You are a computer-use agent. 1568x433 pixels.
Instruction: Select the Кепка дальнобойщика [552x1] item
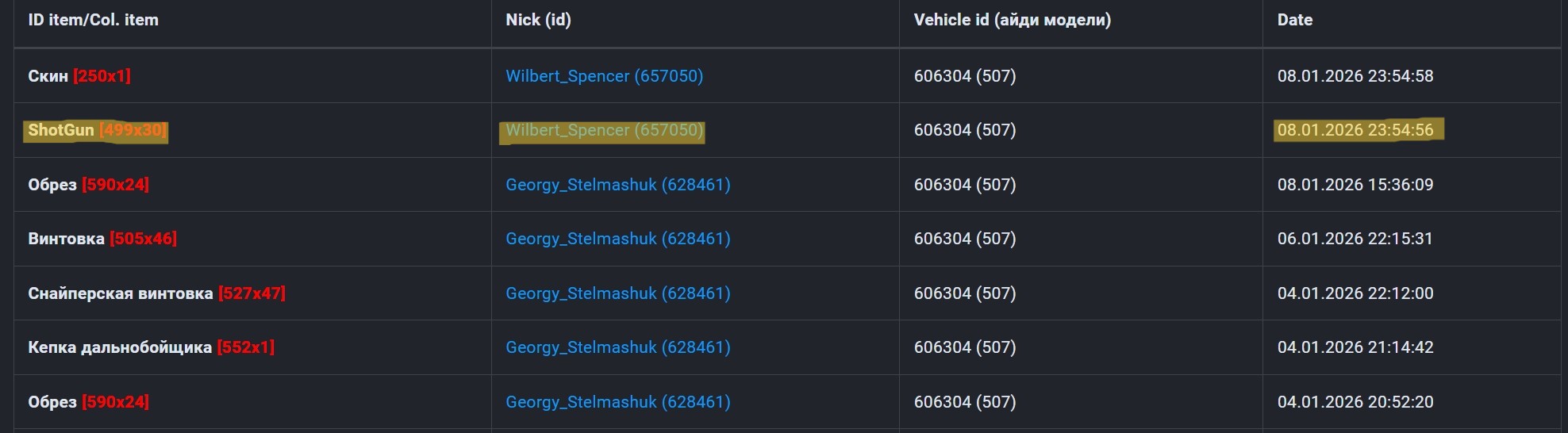[x=151, y=347]
